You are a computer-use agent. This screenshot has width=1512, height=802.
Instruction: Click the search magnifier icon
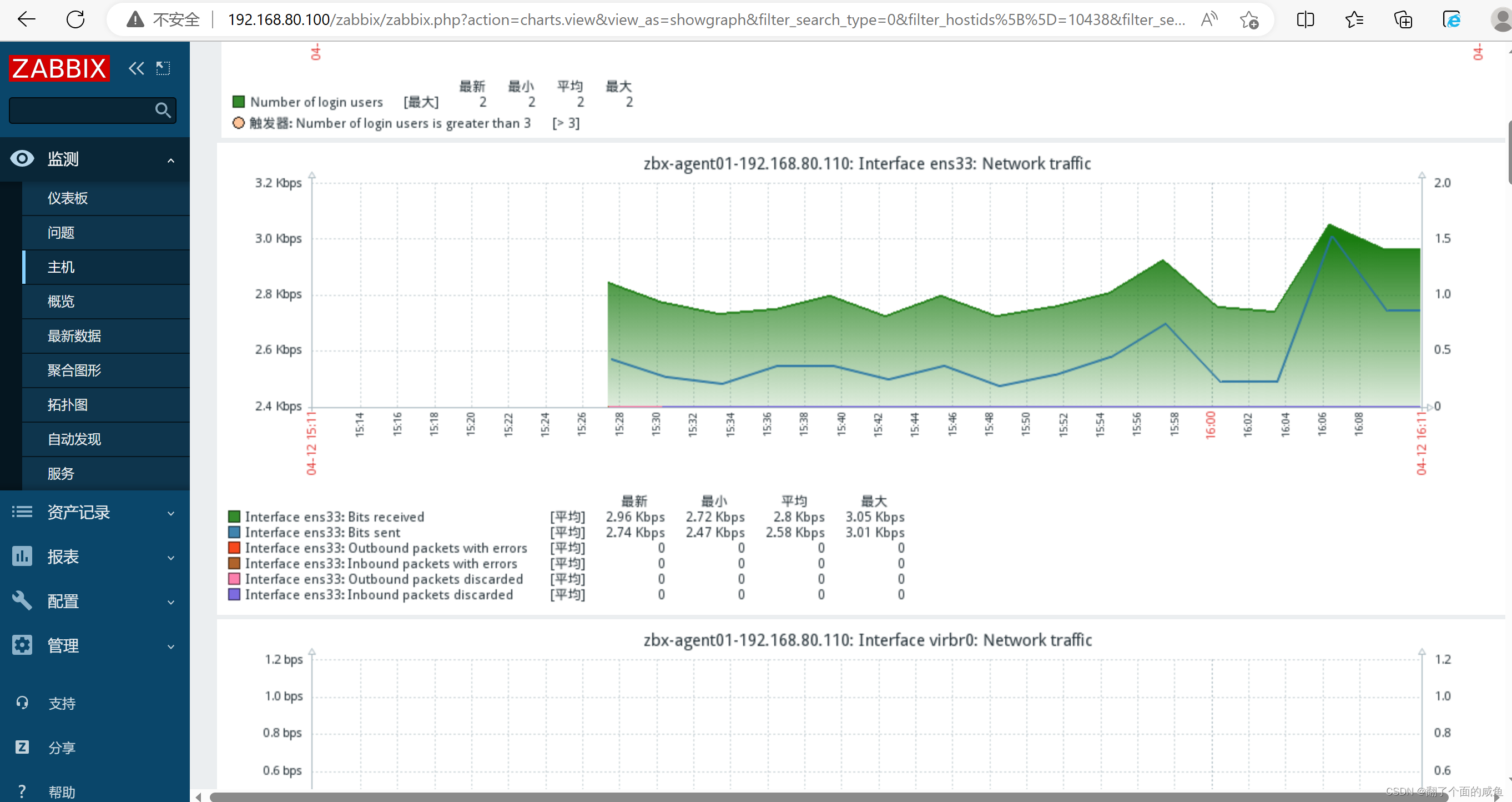pos(163,111)
